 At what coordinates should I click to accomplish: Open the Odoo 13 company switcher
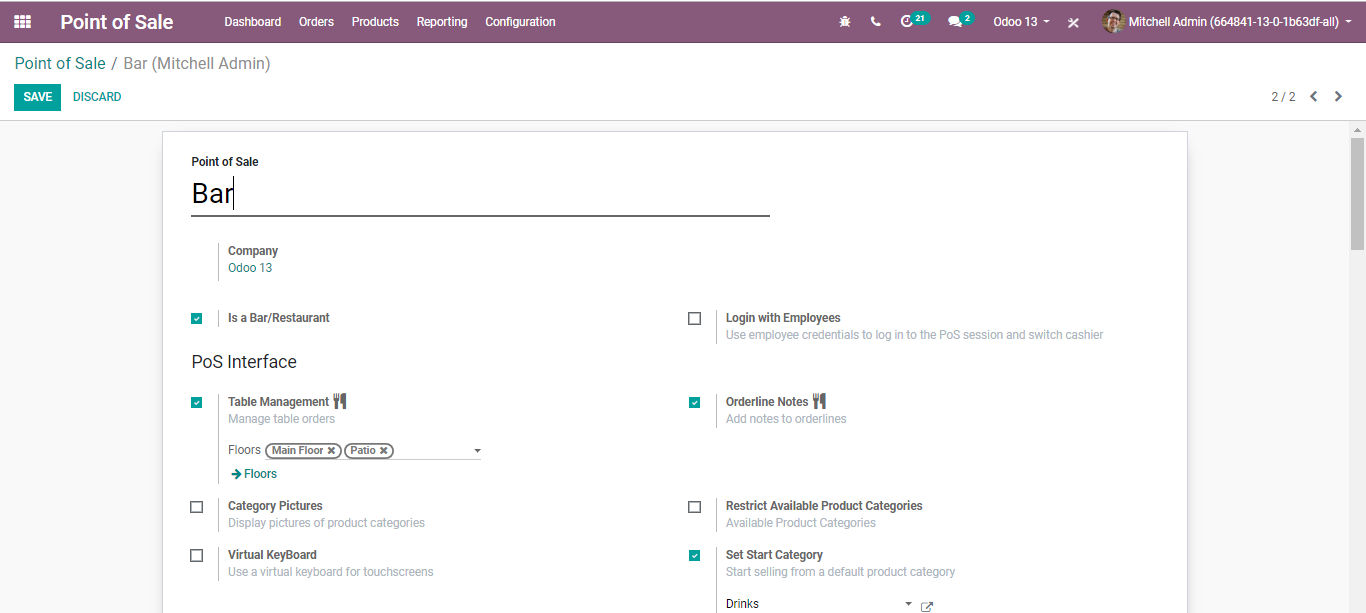tap(1021, 21)
